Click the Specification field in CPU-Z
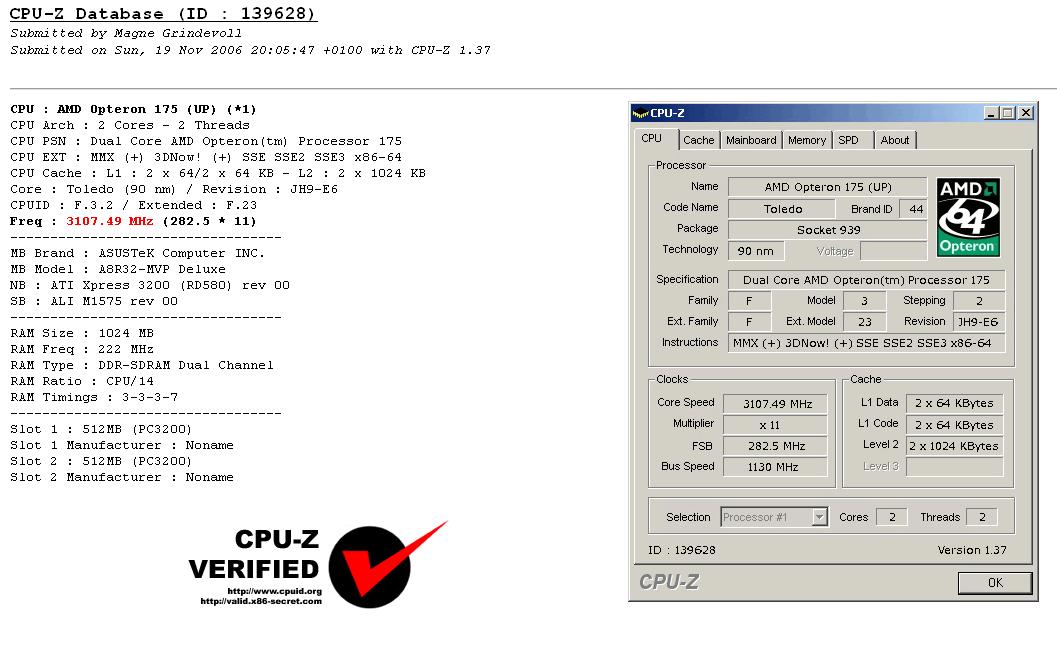The height and width of the screenshot is (655, 1057). point(866,280)
